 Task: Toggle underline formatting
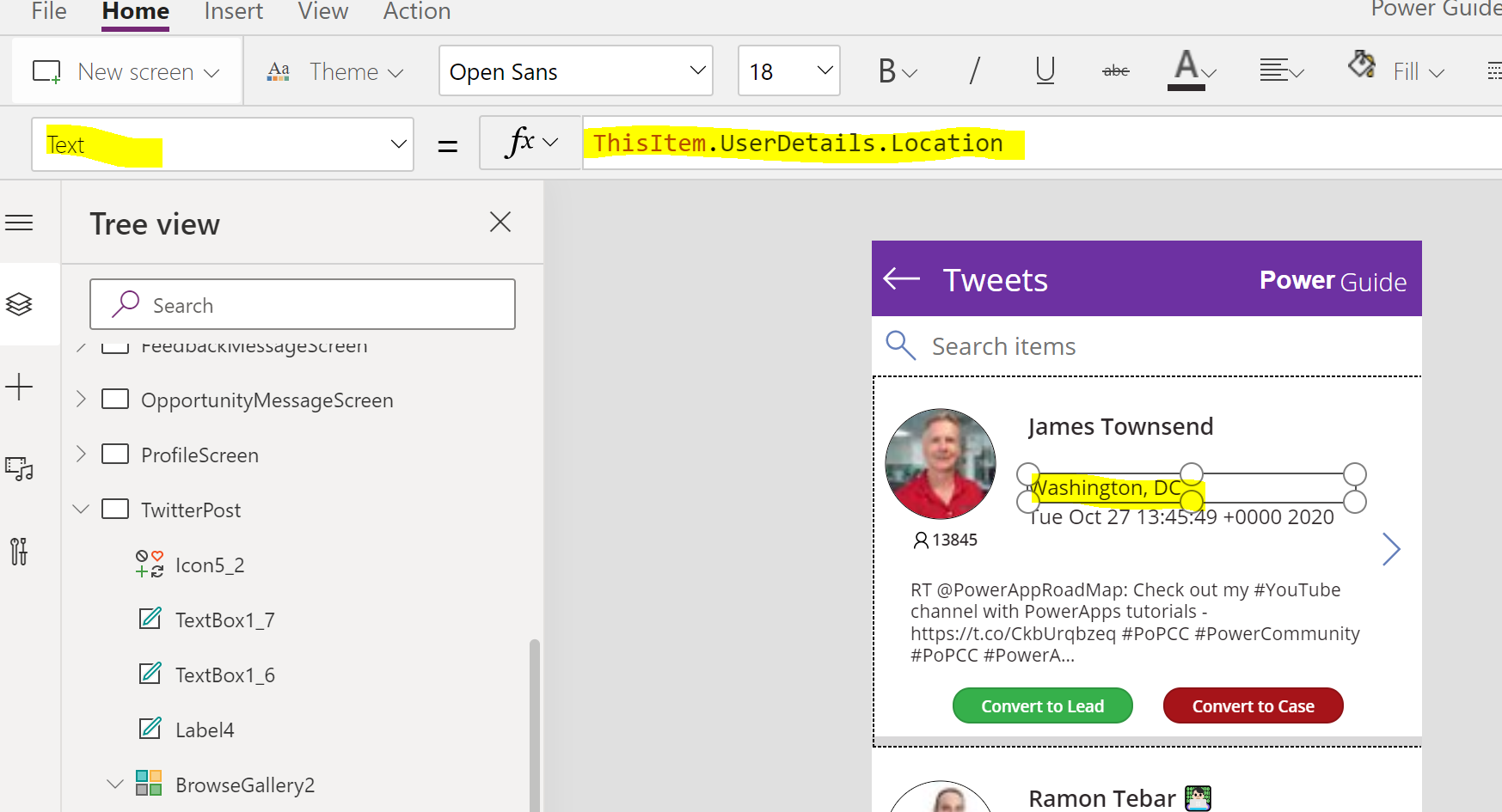click(1044, 70)
